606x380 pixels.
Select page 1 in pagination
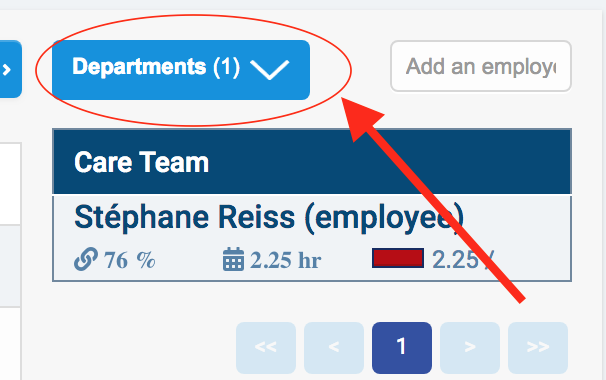pos(402,348)
